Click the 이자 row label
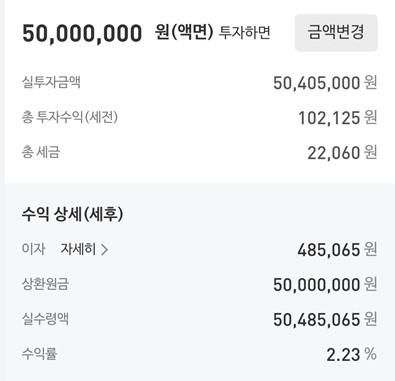This screenshot has height=381, width=395. coord(33,249)
